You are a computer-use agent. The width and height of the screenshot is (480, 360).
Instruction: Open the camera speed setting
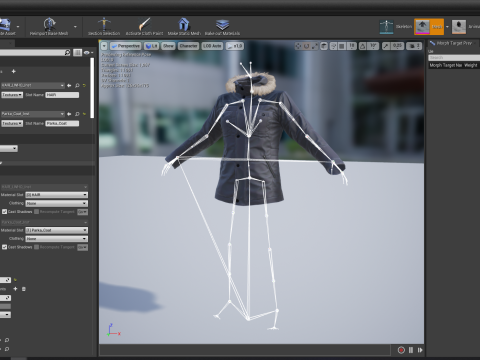click(414, 46)
